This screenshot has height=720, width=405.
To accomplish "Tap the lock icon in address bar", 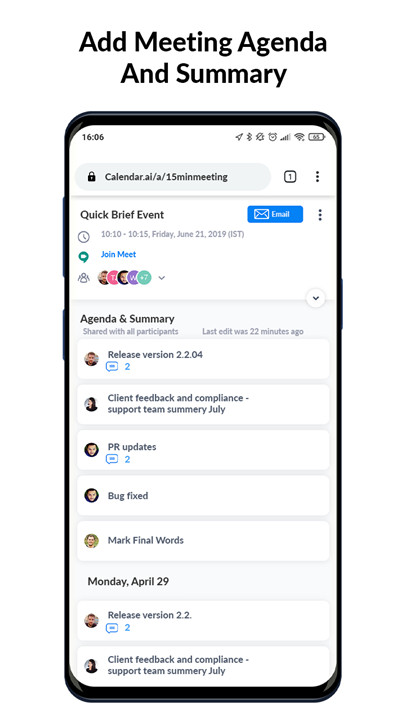I will tap(91, 177).
